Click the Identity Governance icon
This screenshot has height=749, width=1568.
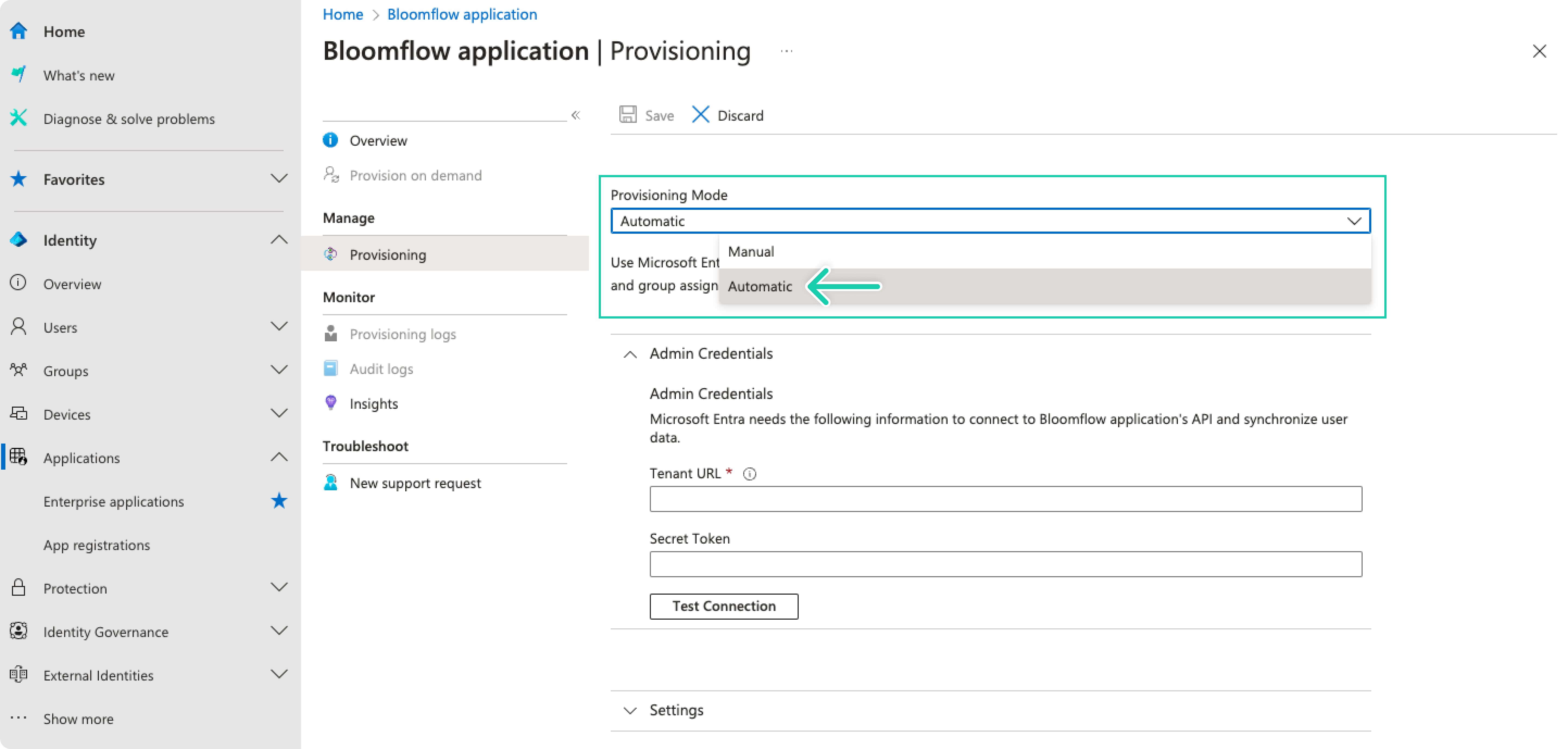19,631
